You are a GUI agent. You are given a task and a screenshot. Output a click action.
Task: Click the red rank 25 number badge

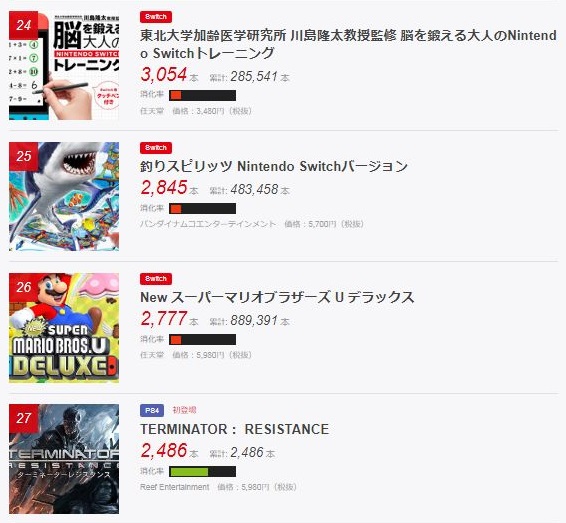pos(23,156)
